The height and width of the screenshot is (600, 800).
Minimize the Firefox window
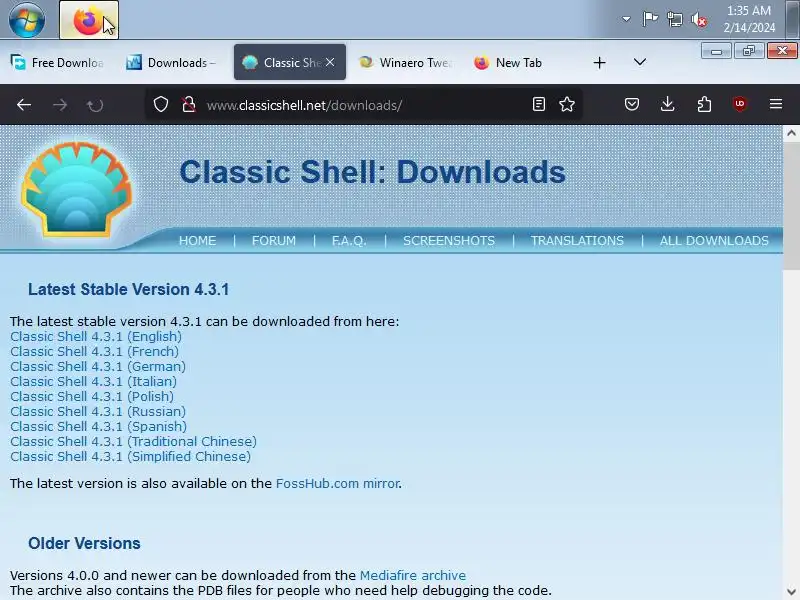(716, 51)
